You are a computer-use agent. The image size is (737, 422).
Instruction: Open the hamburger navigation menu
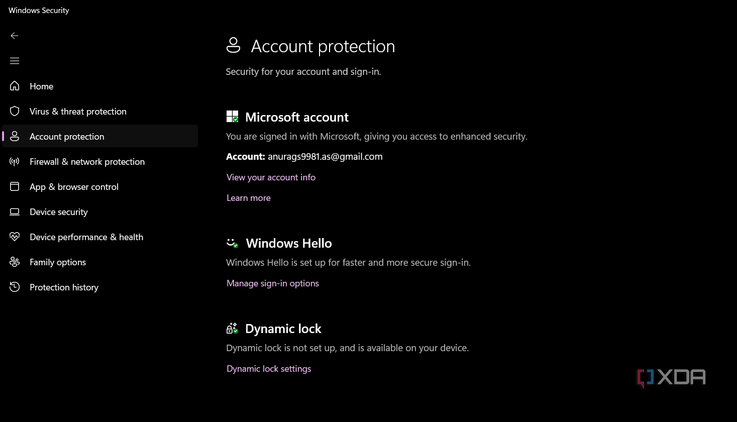pyautogui.click(x=15, y=61)
